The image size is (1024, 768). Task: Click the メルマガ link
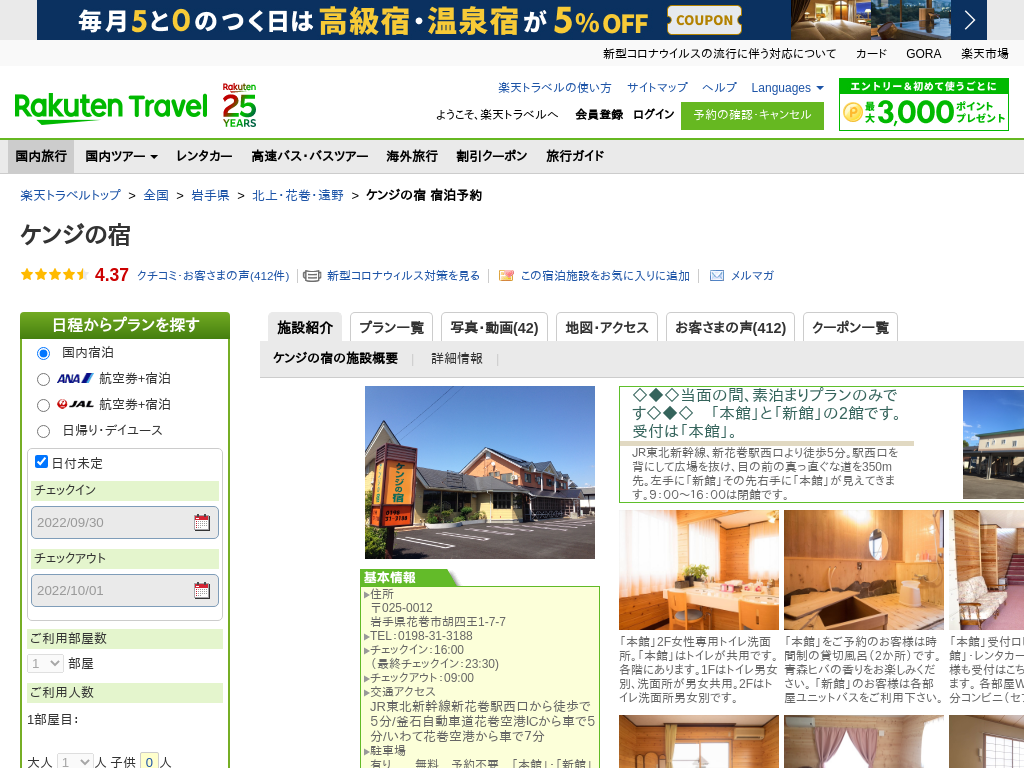pyautogui.click(x=752, y=276)
